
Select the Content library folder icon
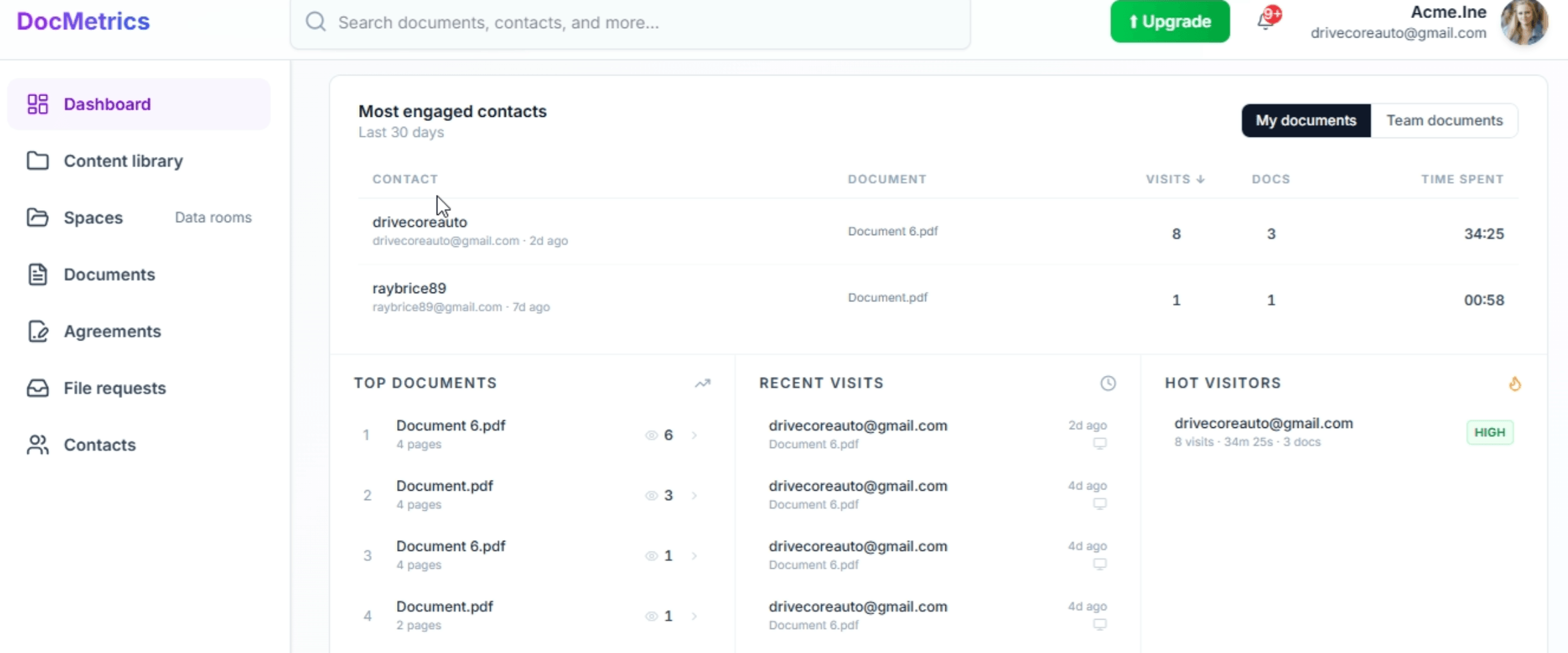pyautogui.click(x=37, y=160)
